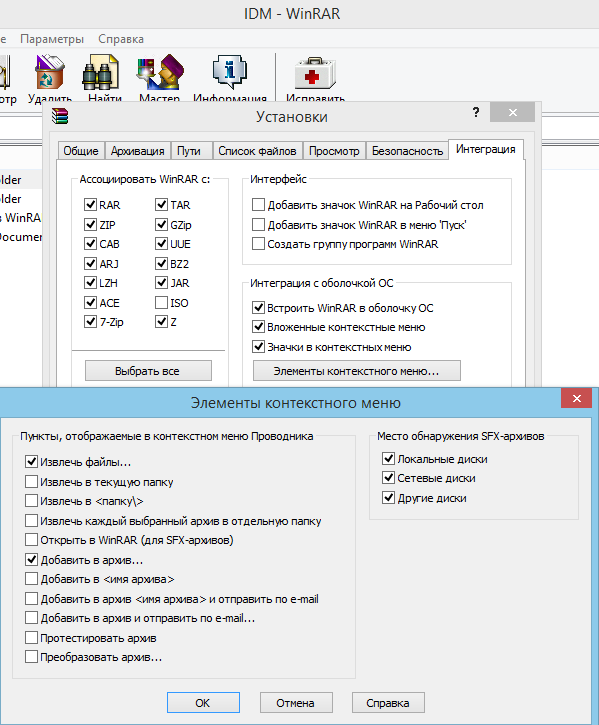Toggle the TAR checkbox
Screen dimensions: 599x725
pyautogui.click(x=161, y=205)
